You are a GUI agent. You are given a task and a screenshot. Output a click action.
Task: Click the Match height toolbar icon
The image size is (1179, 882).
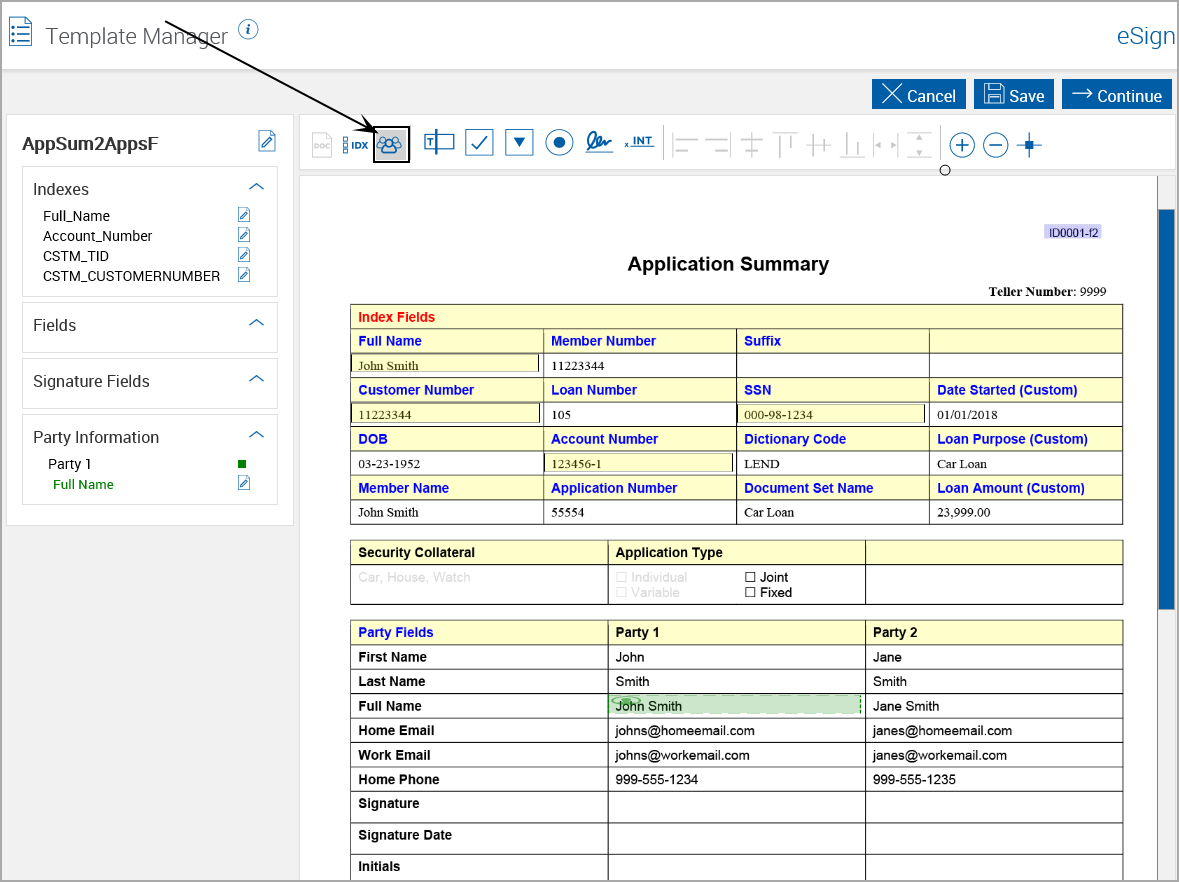(919, 144)
